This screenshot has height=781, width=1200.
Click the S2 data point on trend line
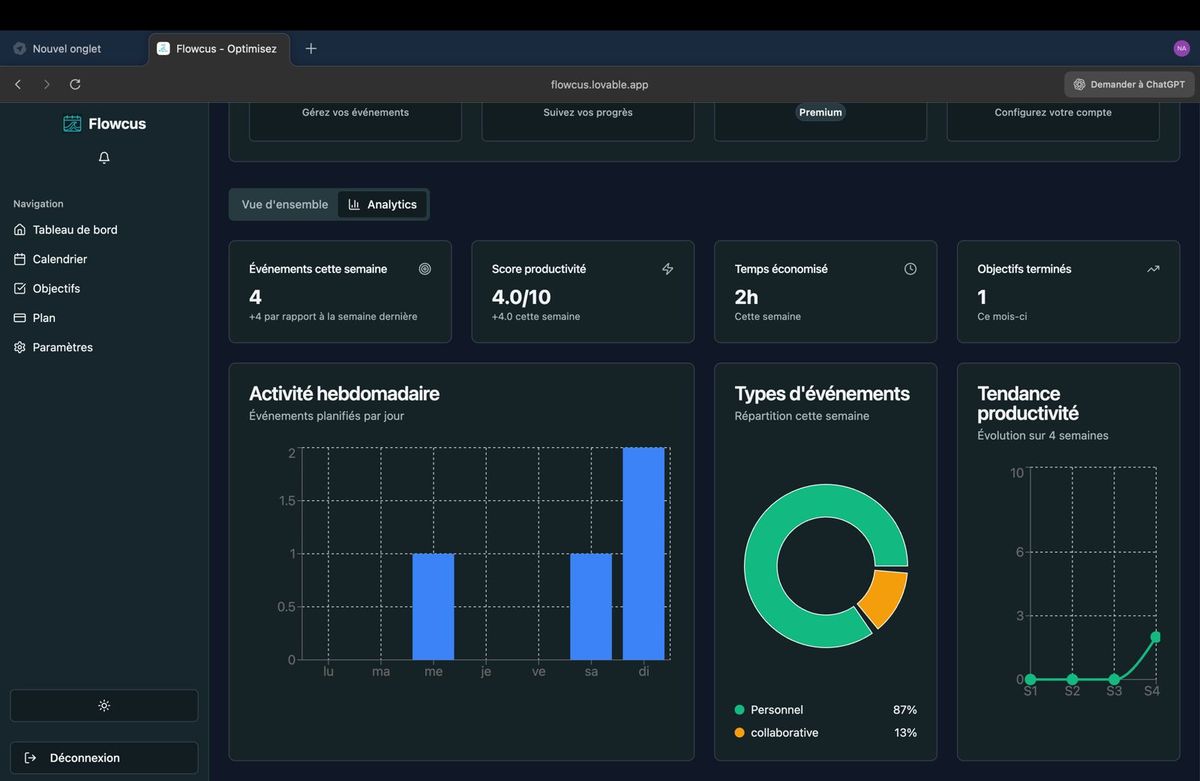coord(1072,679)
